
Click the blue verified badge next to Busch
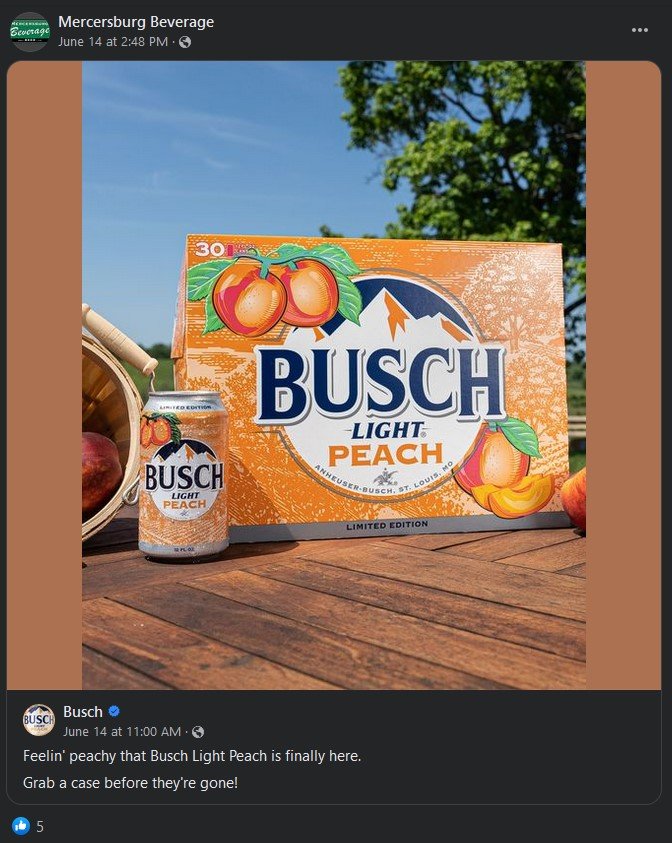[x=114, y=711]
